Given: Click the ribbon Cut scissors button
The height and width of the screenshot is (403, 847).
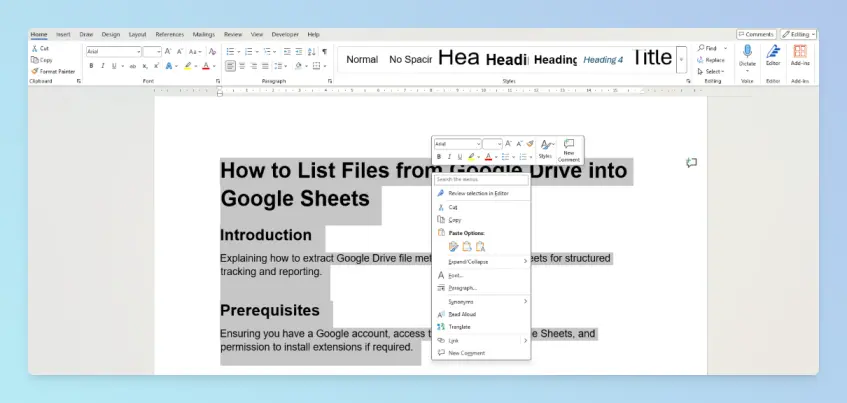Looking at the screenshot, I should [40, 49].
